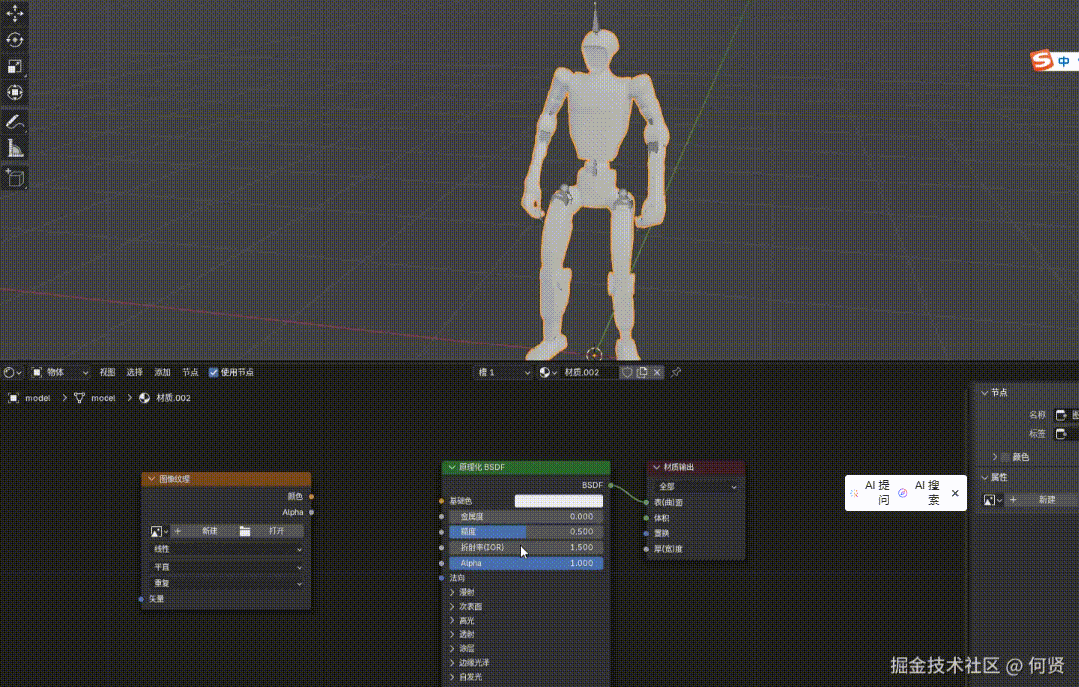Toggle the fake user shield for 材质.002
Screen dimensions: 1079x687
[627, 372]
